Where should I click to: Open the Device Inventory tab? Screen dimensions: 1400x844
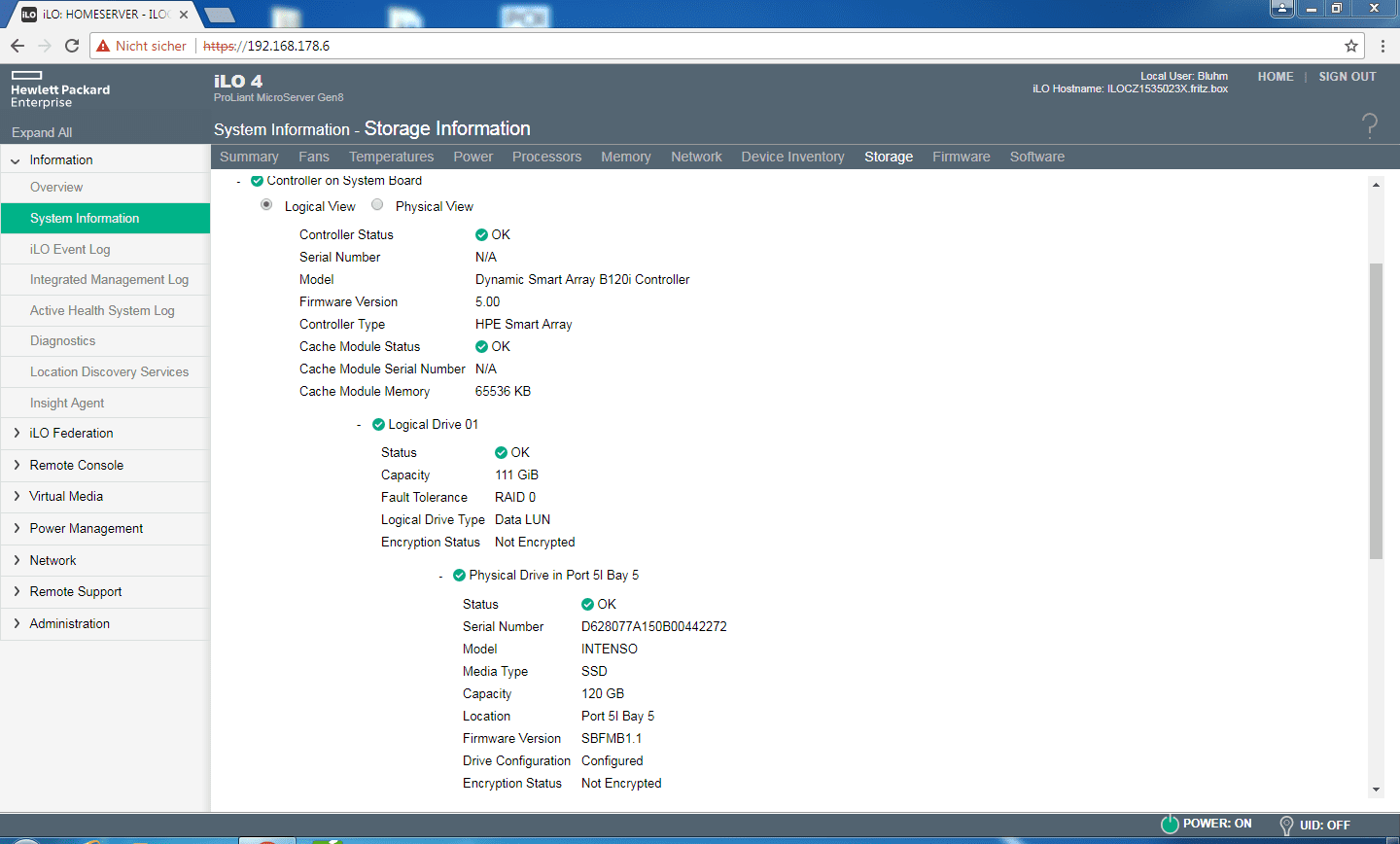[793, 157]
